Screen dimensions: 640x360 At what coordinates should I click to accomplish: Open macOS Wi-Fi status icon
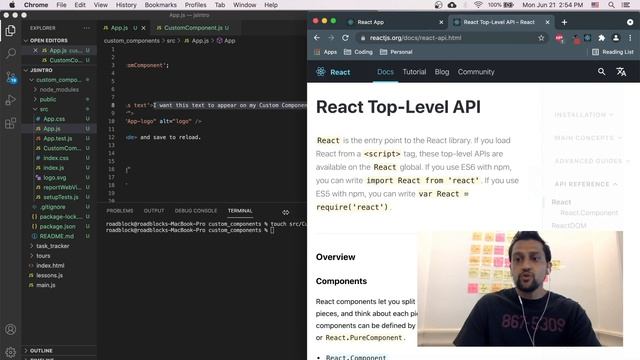(x=478, y=5)
